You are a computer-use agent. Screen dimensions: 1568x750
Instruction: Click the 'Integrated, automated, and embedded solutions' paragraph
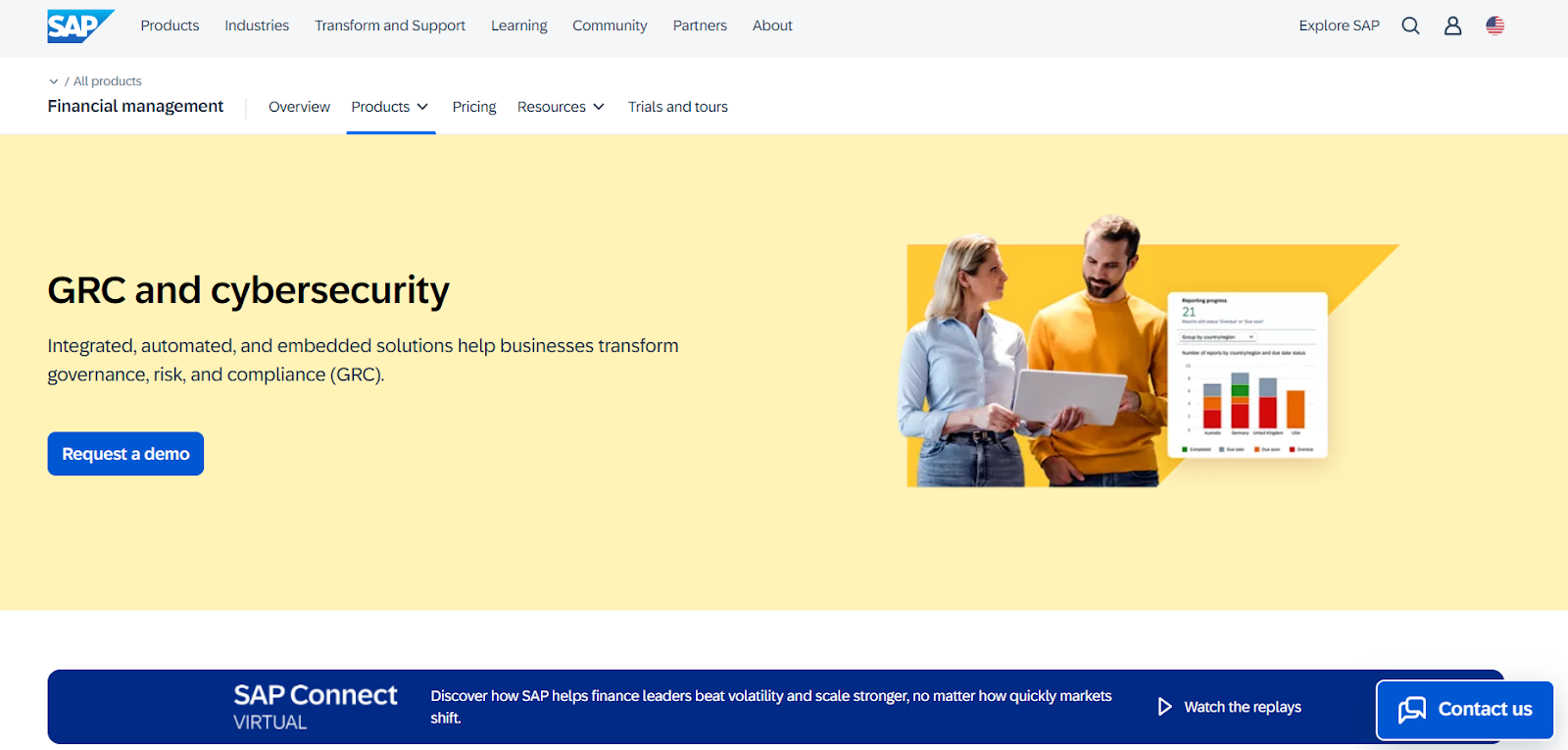[363, 360]
